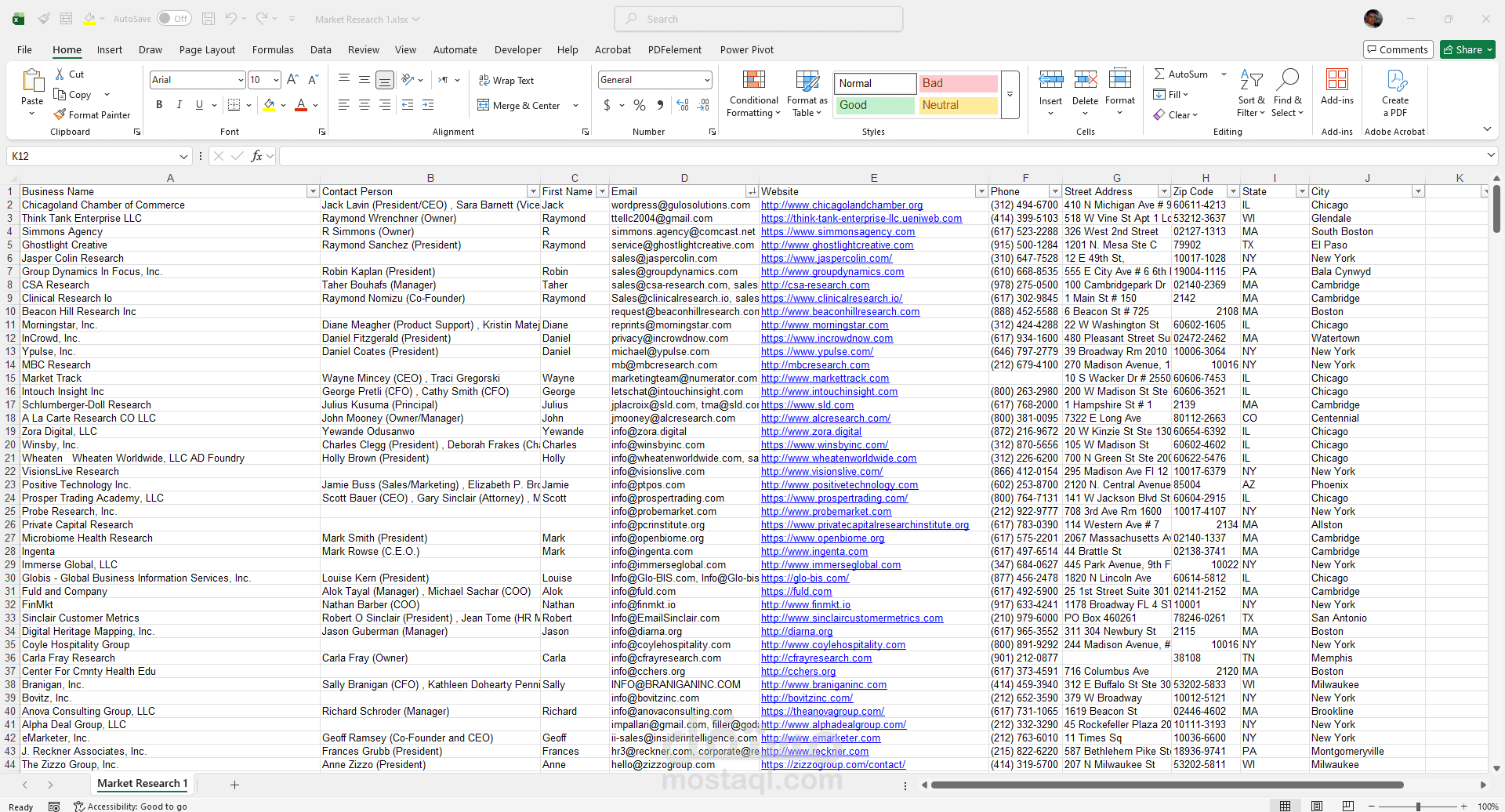The height and width of the screenshot is (812, 1505).
Task: Click the AutoSum button
Action: 1181,74
